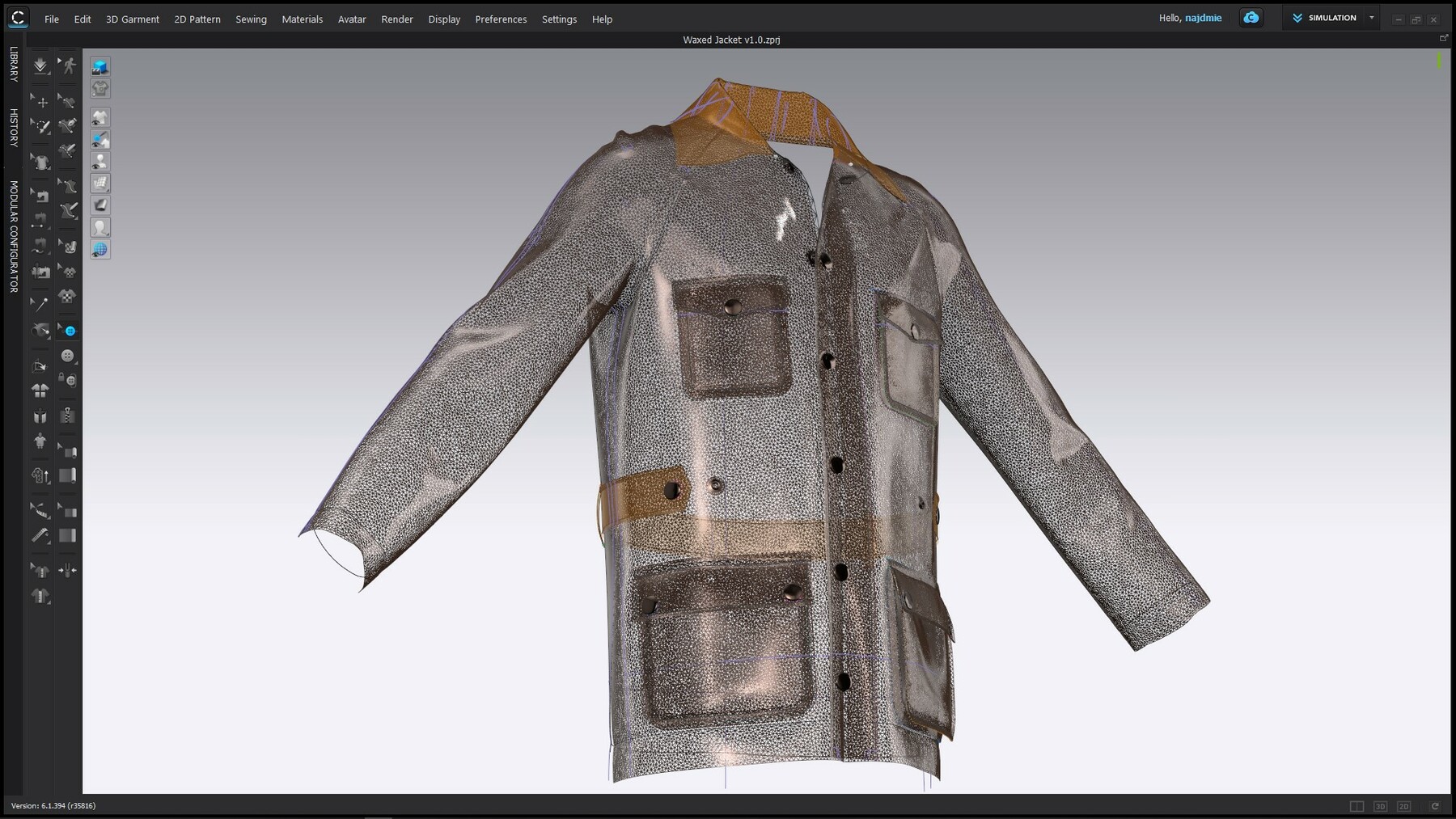Open the rendering style cube icon
The width and height of the screenshot is (1456, 819).
tap(99, 66)
